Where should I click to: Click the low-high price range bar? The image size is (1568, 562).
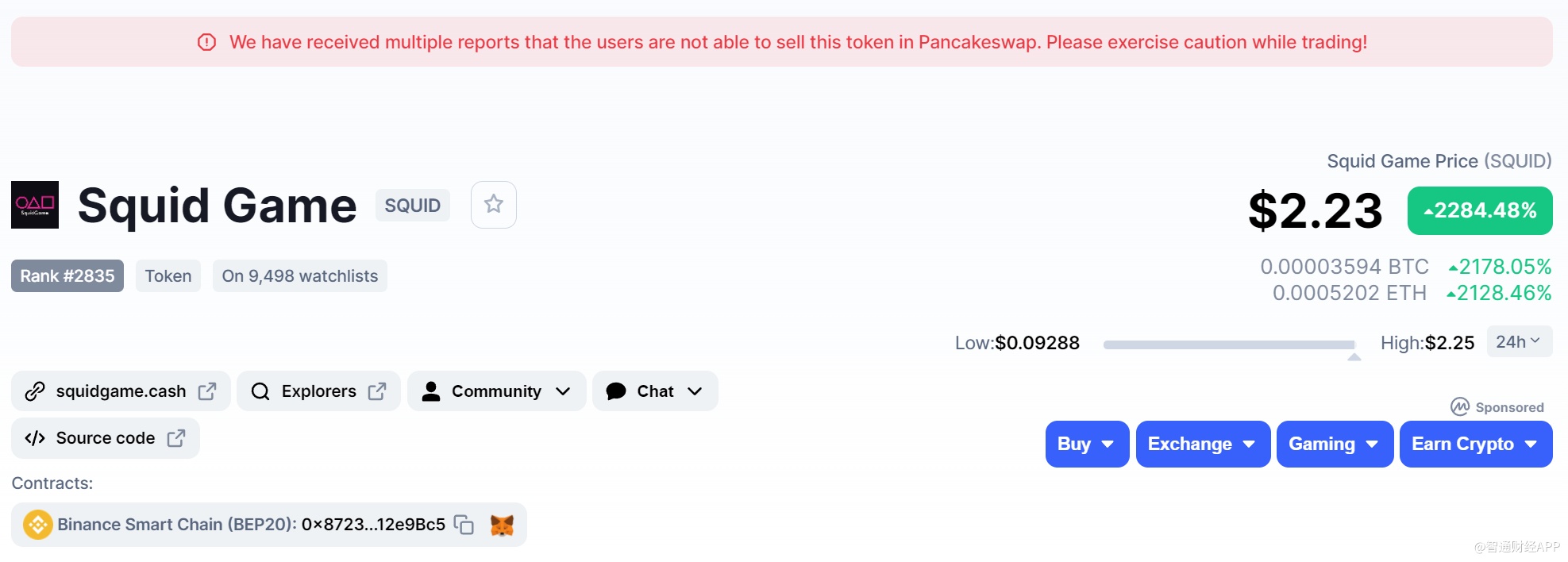pos(1228,345)
